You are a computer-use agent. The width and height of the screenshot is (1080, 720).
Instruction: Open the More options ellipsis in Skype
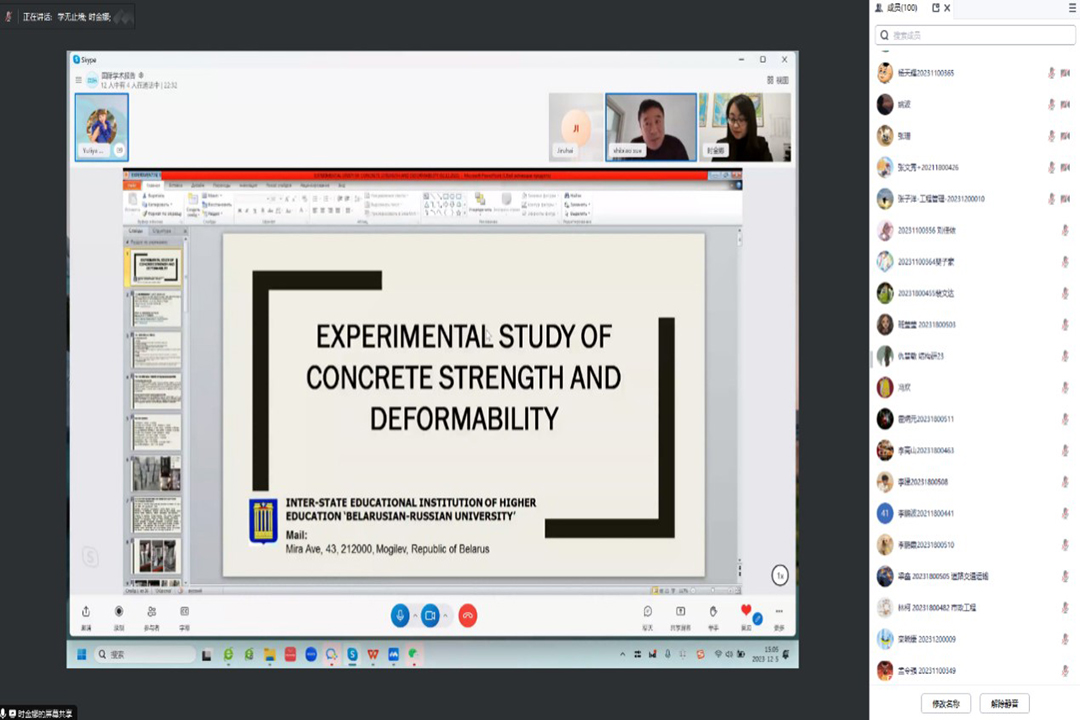[778, 612]
